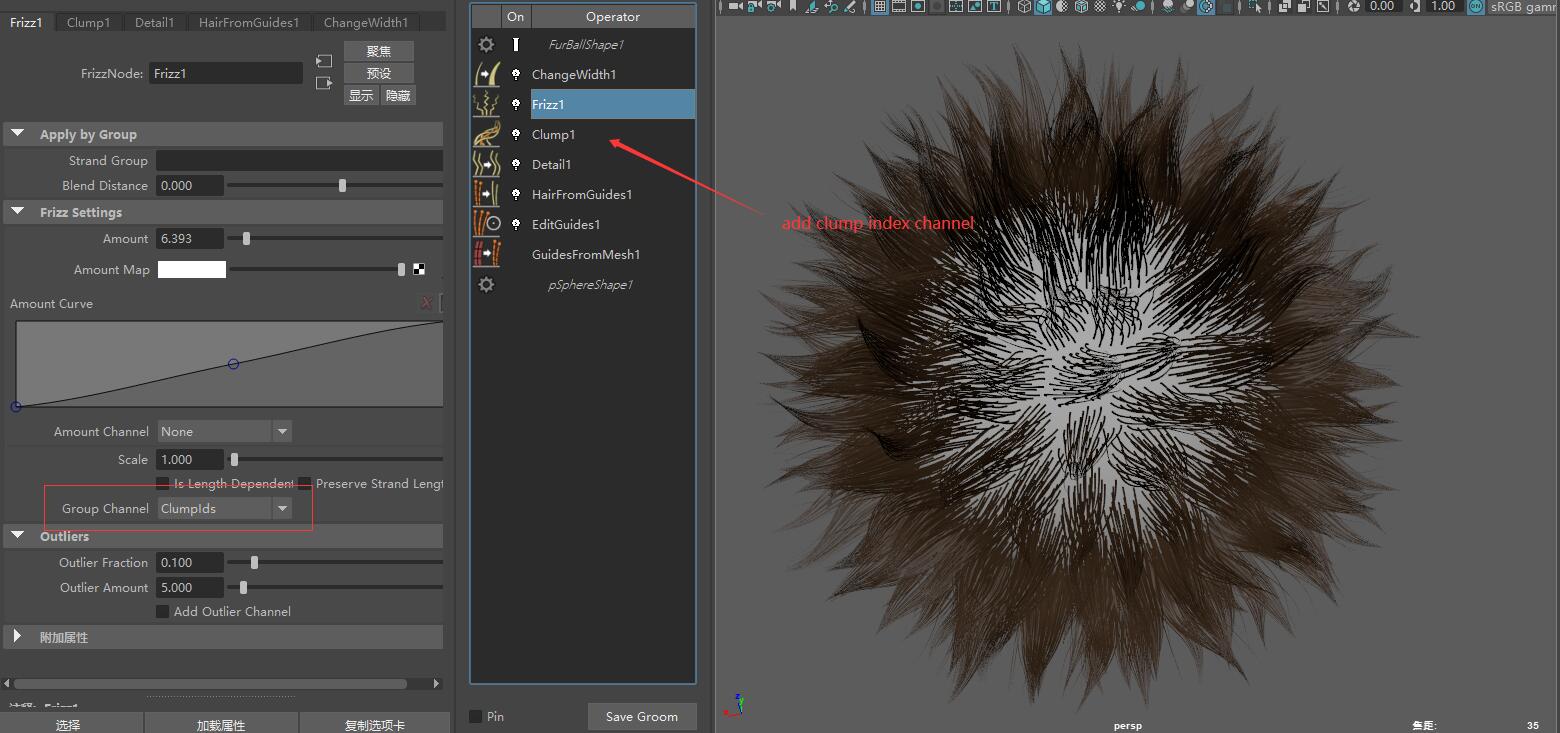The width and height of the screenshot is (1560, 733).
Task: Click the FurBallShape1 gear icon
Action: 486,45
